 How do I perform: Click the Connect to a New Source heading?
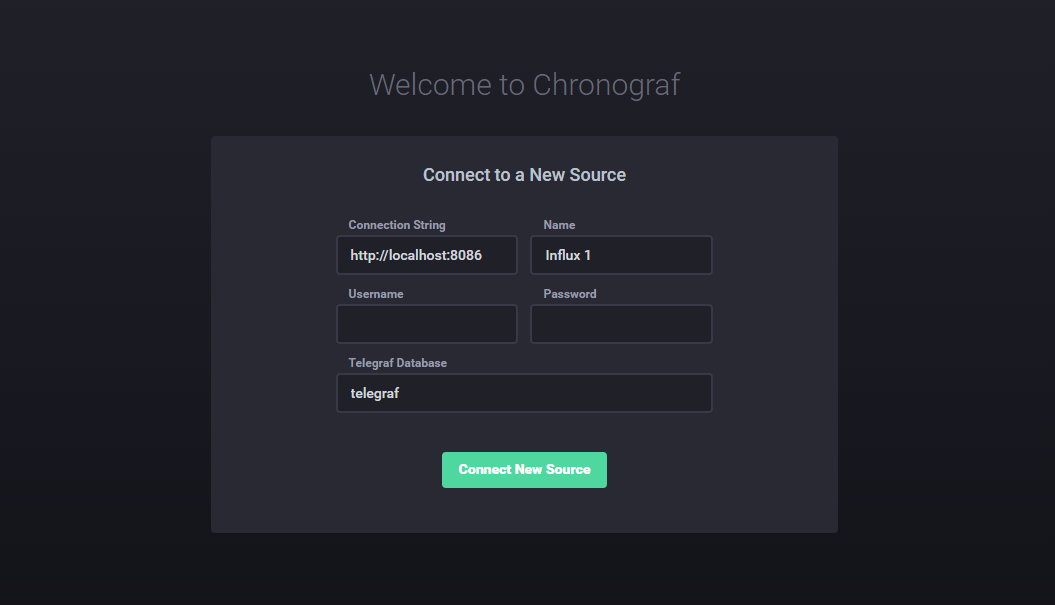(x=524, y=175)
